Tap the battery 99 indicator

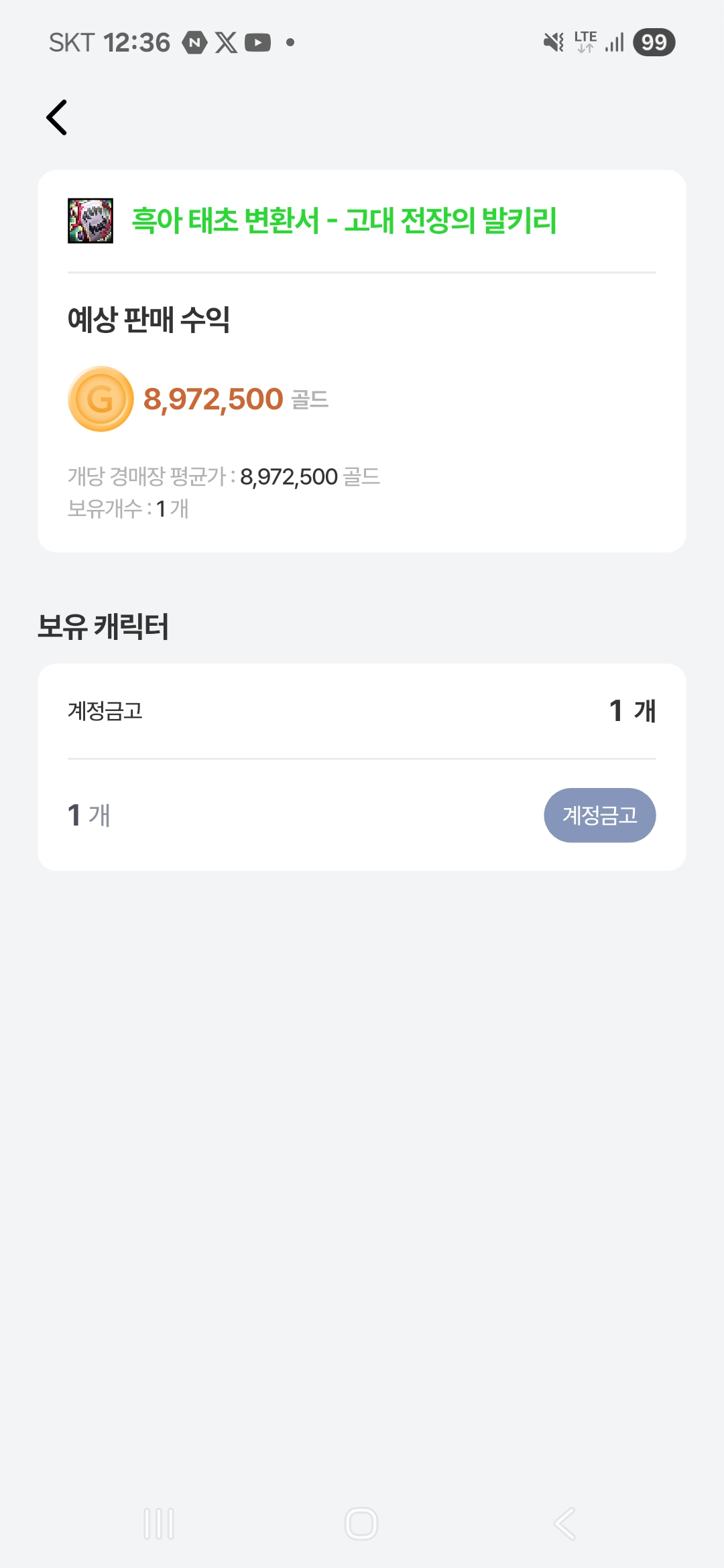(654, 43)
